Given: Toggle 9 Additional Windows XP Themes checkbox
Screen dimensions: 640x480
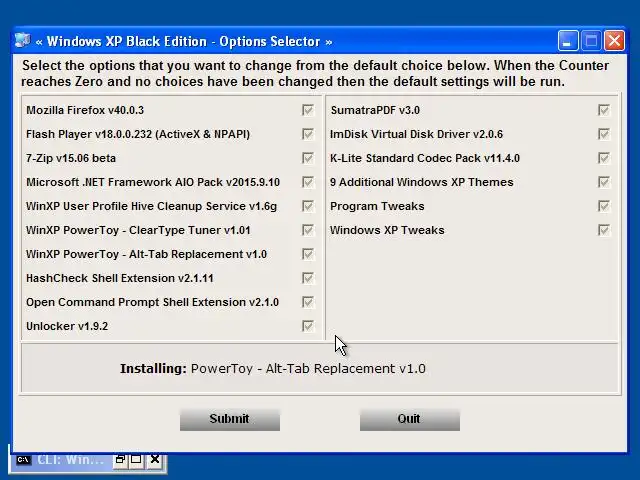Looking at the screenshot, I should coord(604,182).
